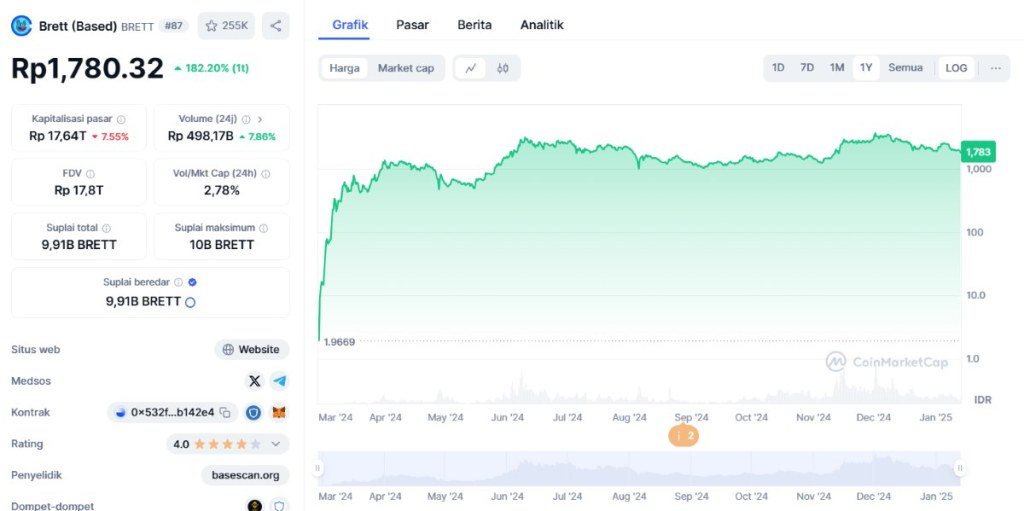Open the Telegram social link
The height and width of the screenshot is (511, 1024).
click(279, 381)
